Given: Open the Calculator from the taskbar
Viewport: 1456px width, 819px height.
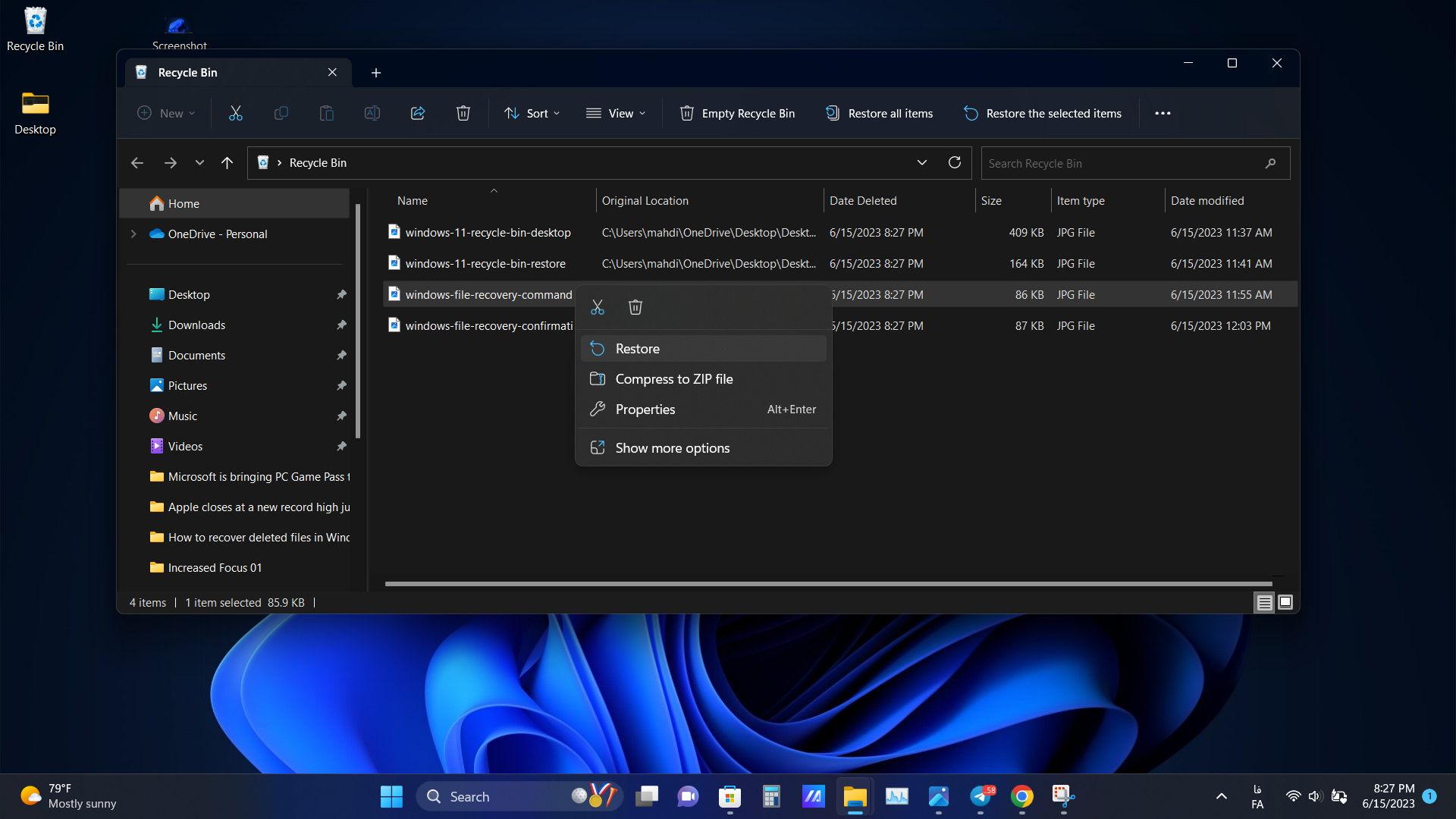Looking at the screenshot, I should [x=771, y=796].
